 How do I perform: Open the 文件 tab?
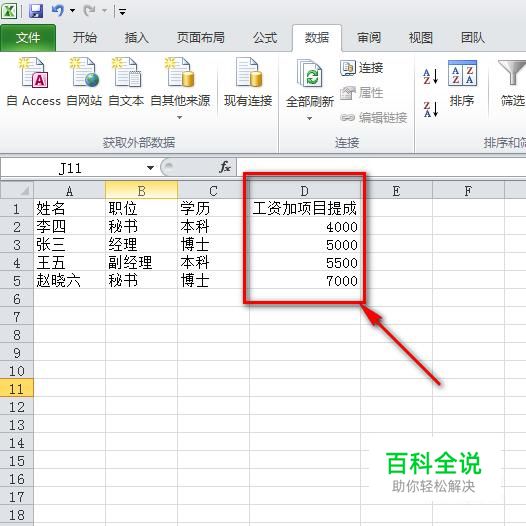coord(28,38)
